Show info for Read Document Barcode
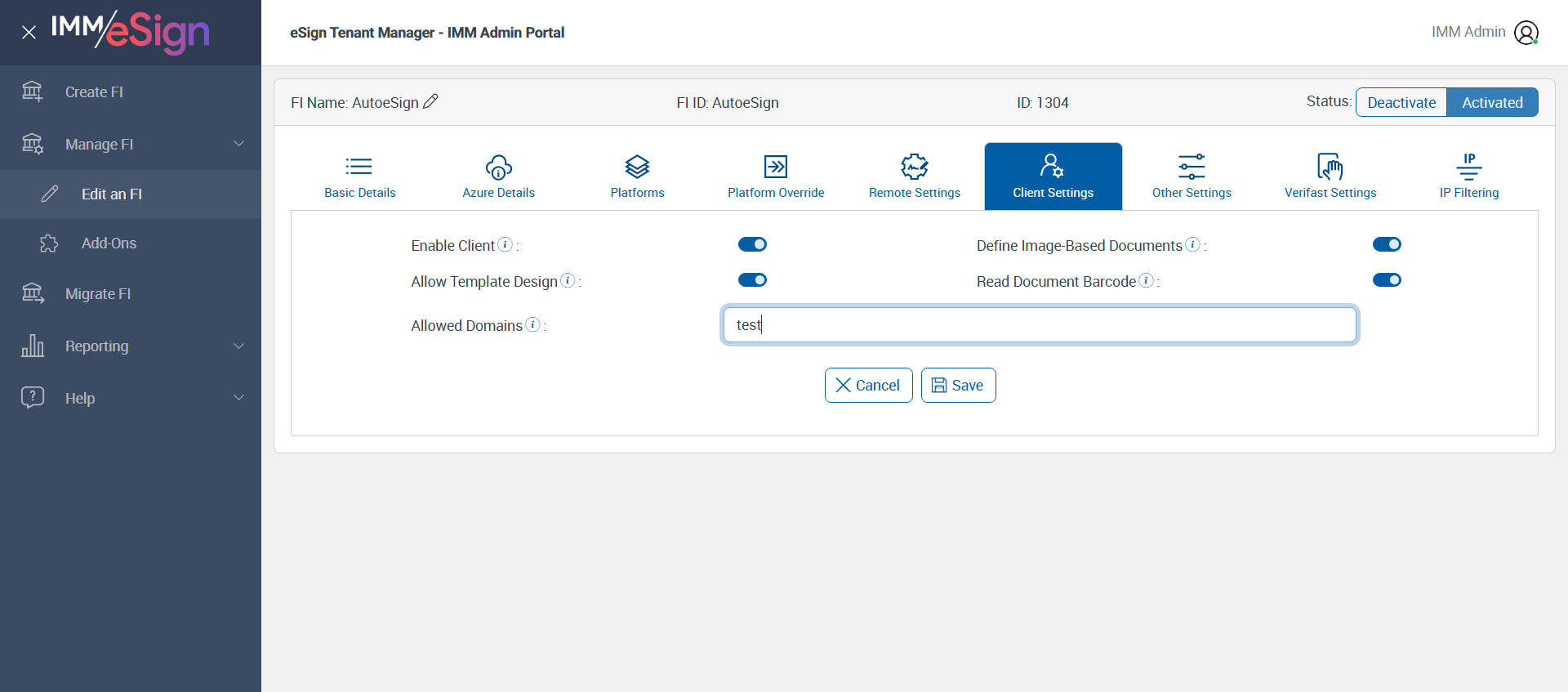The height and width of the screenshot is (692, 1568). (1147, 280)
